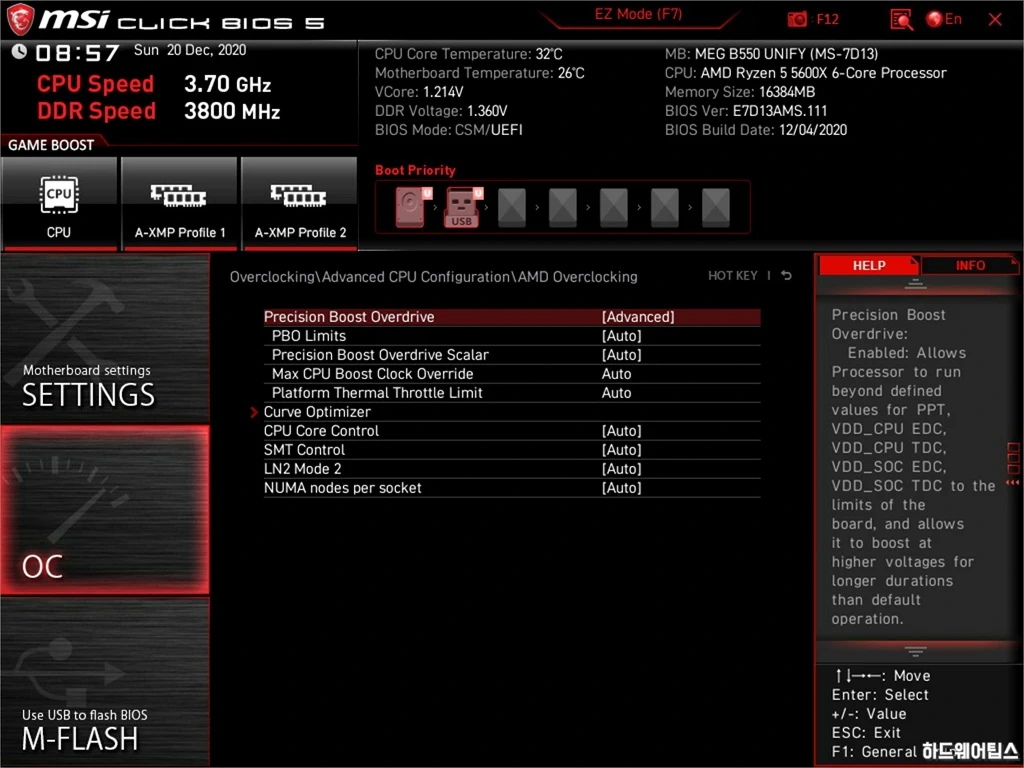Click the third empty boot priority slot
This screenshot has height=768, width=1024.
tap(511, 207)
